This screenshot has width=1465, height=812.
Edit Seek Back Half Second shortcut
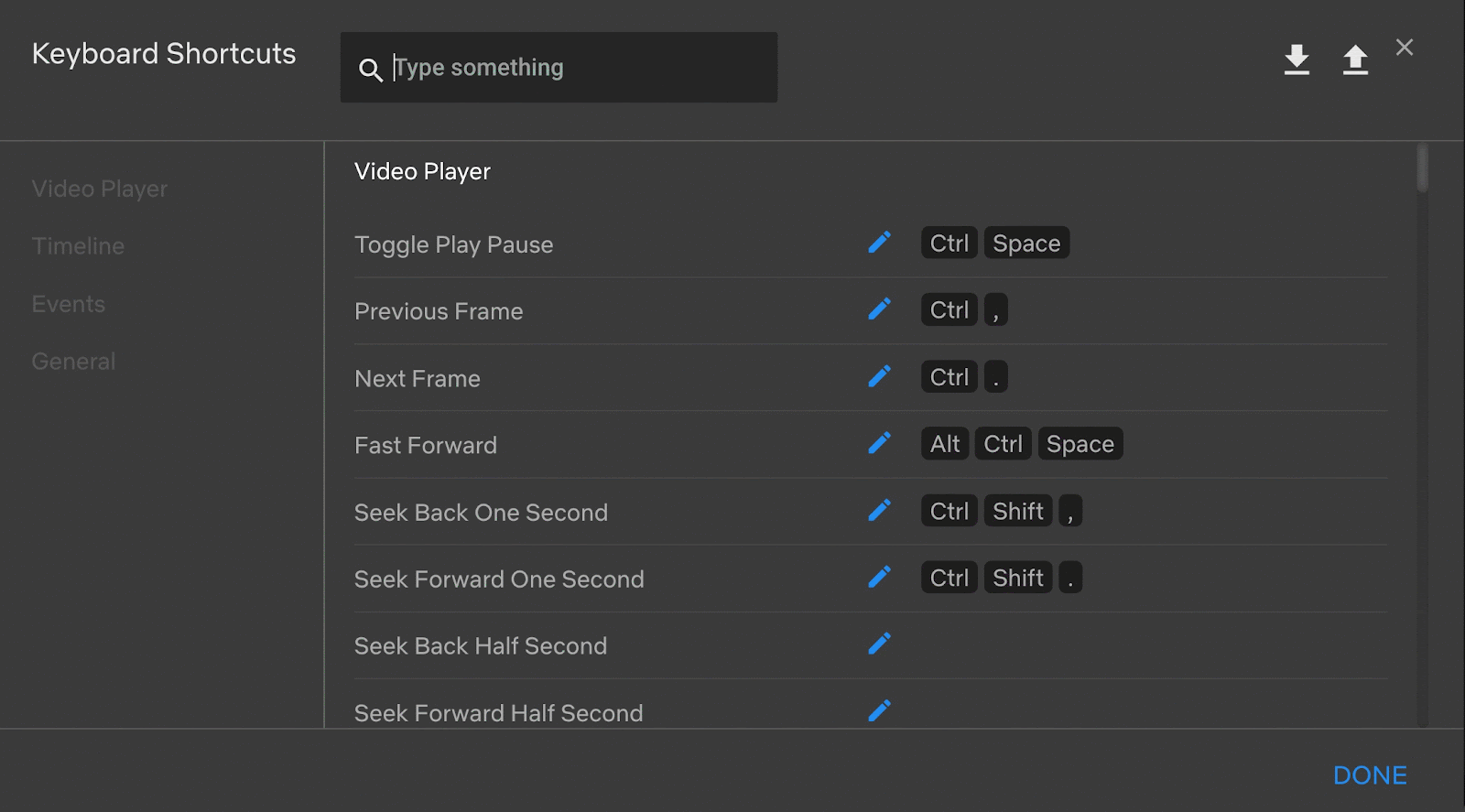[x=879, y=644]
